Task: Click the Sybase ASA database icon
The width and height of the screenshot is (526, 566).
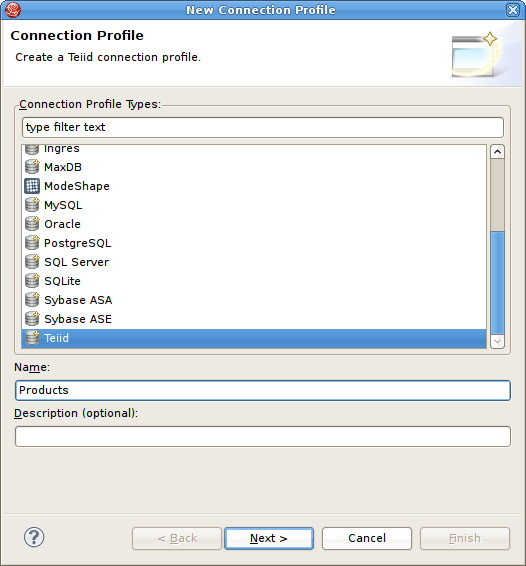Action: point(32,300)
